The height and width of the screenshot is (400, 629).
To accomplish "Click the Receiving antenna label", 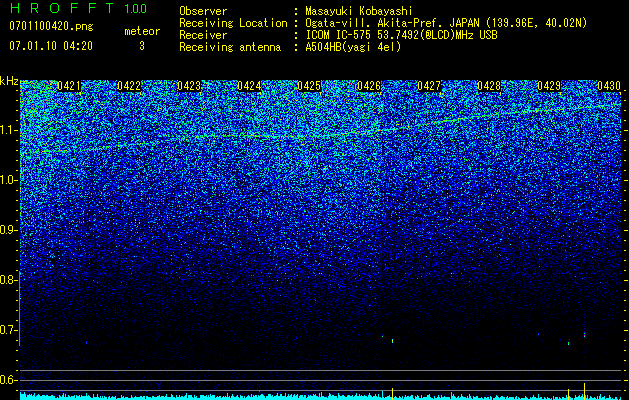I will (230, 47).
